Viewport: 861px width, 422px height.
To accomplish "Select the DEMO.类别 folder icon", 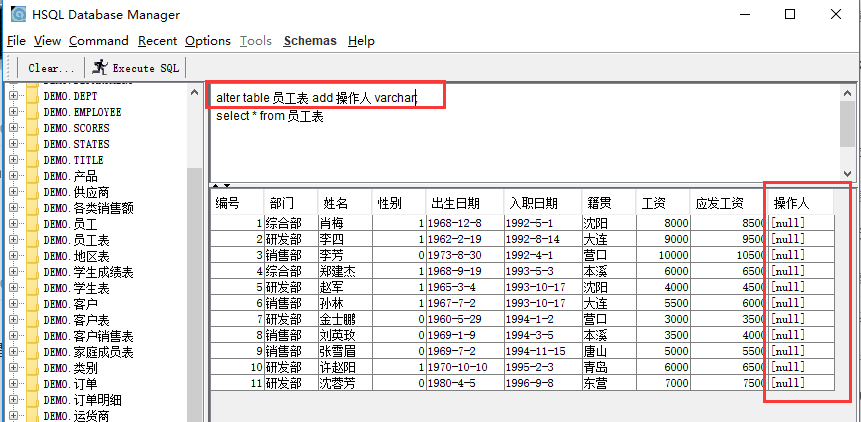I will click(33, 368).
